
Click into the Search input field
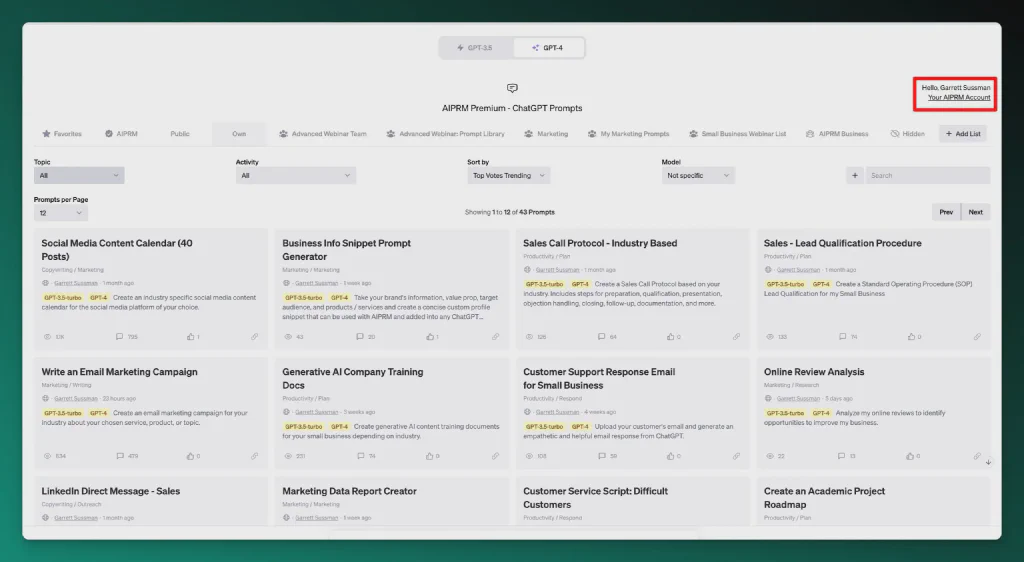(x=927, y=175)
